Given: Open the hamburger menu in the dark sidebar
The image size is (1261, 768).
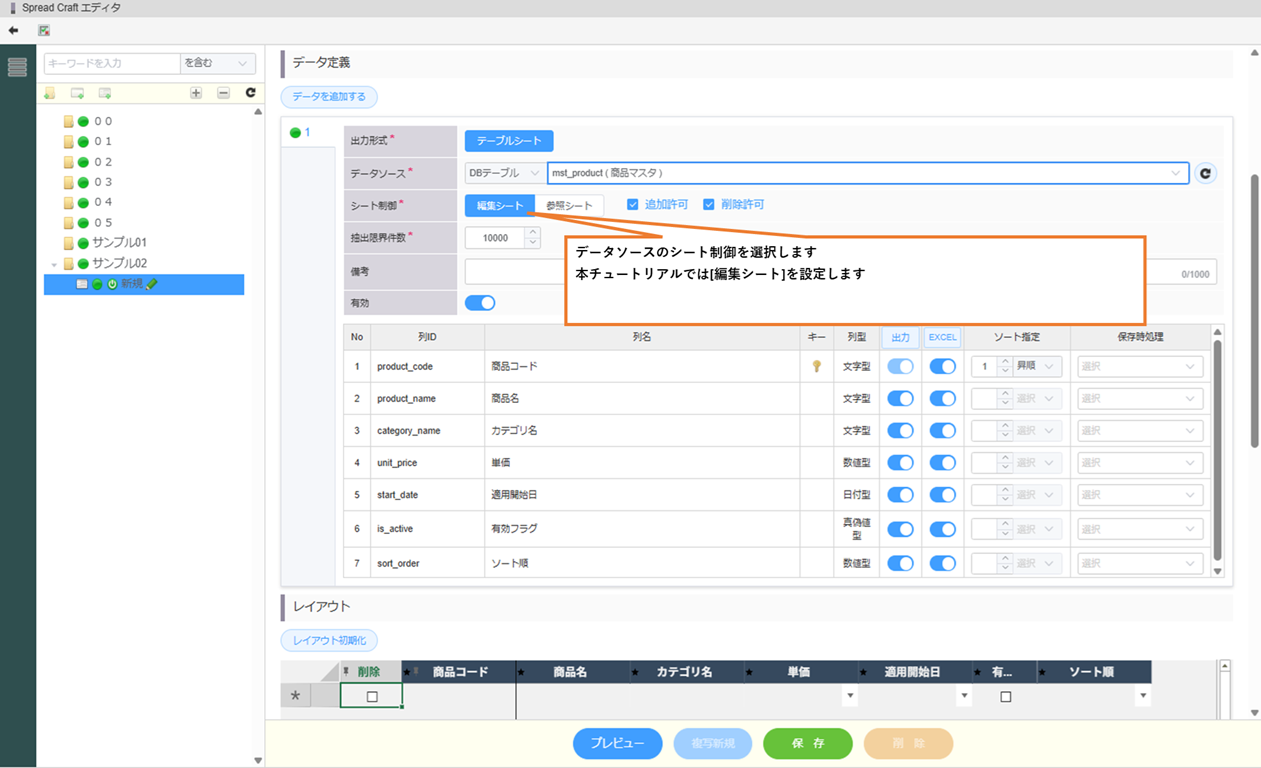Looking at the screenshot, I should [x=17, y=68].
